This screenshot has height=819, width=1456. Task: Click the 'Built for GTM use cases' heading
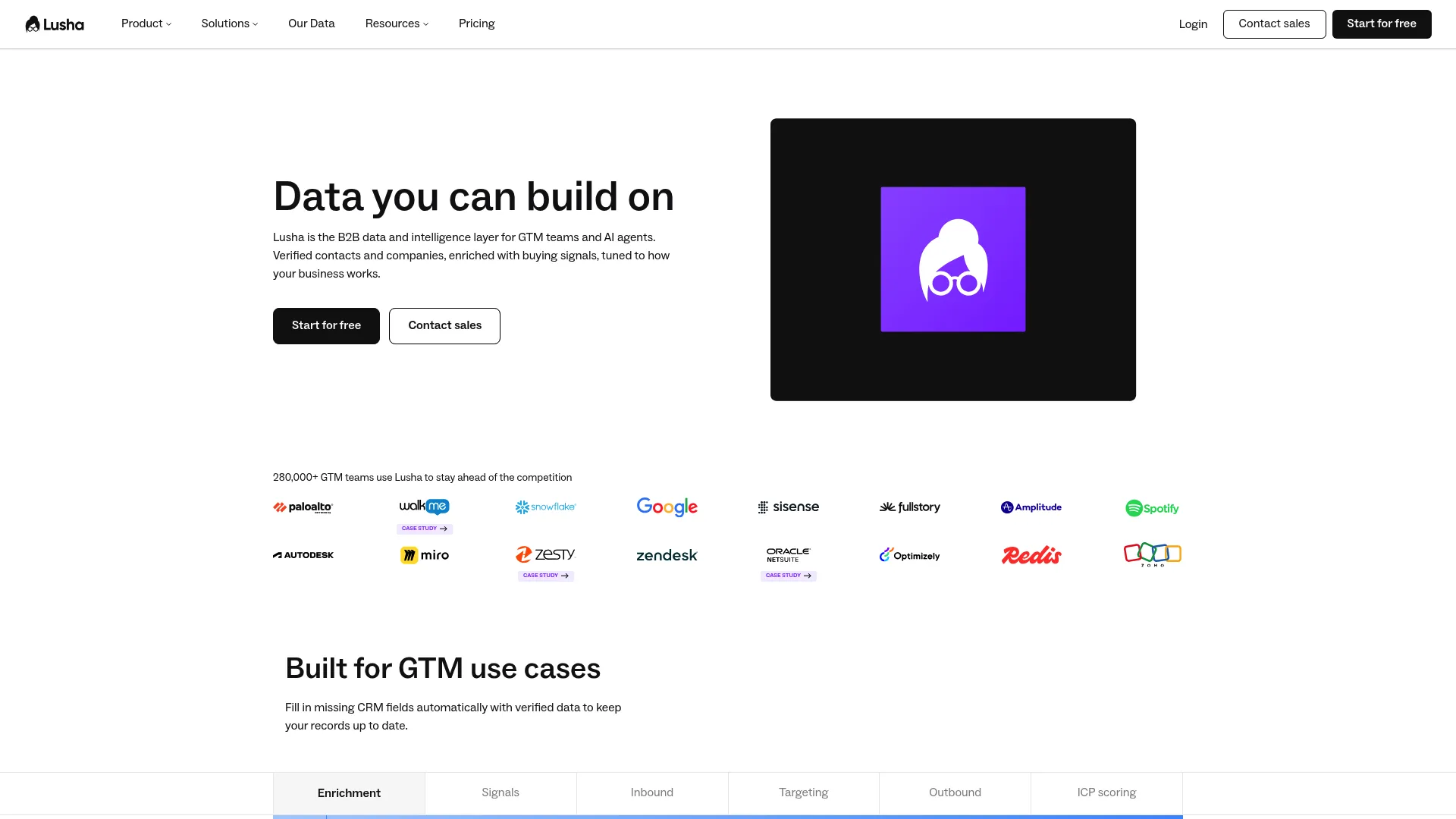pos(443,669)
